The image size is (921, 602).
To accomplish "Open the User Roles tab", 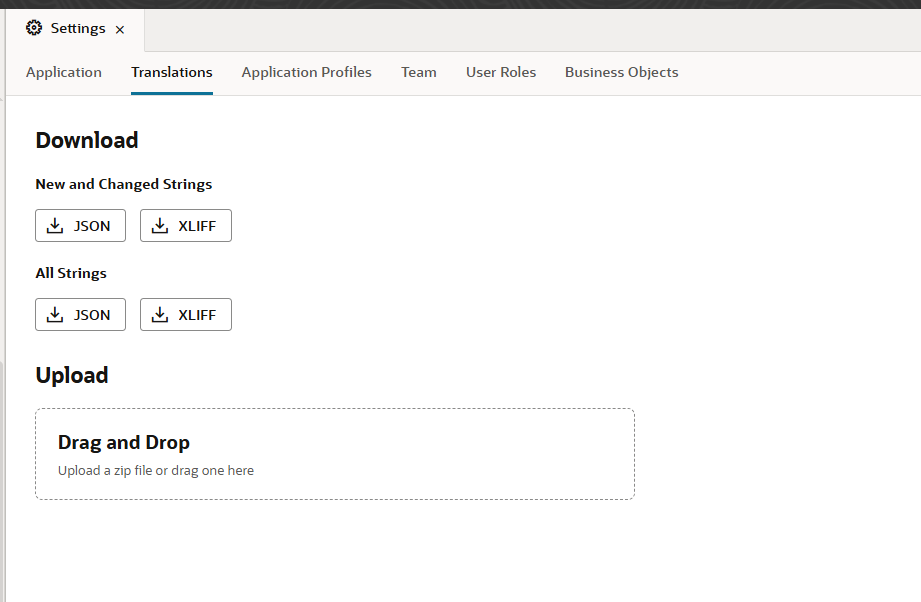I will tap(501, 72).
